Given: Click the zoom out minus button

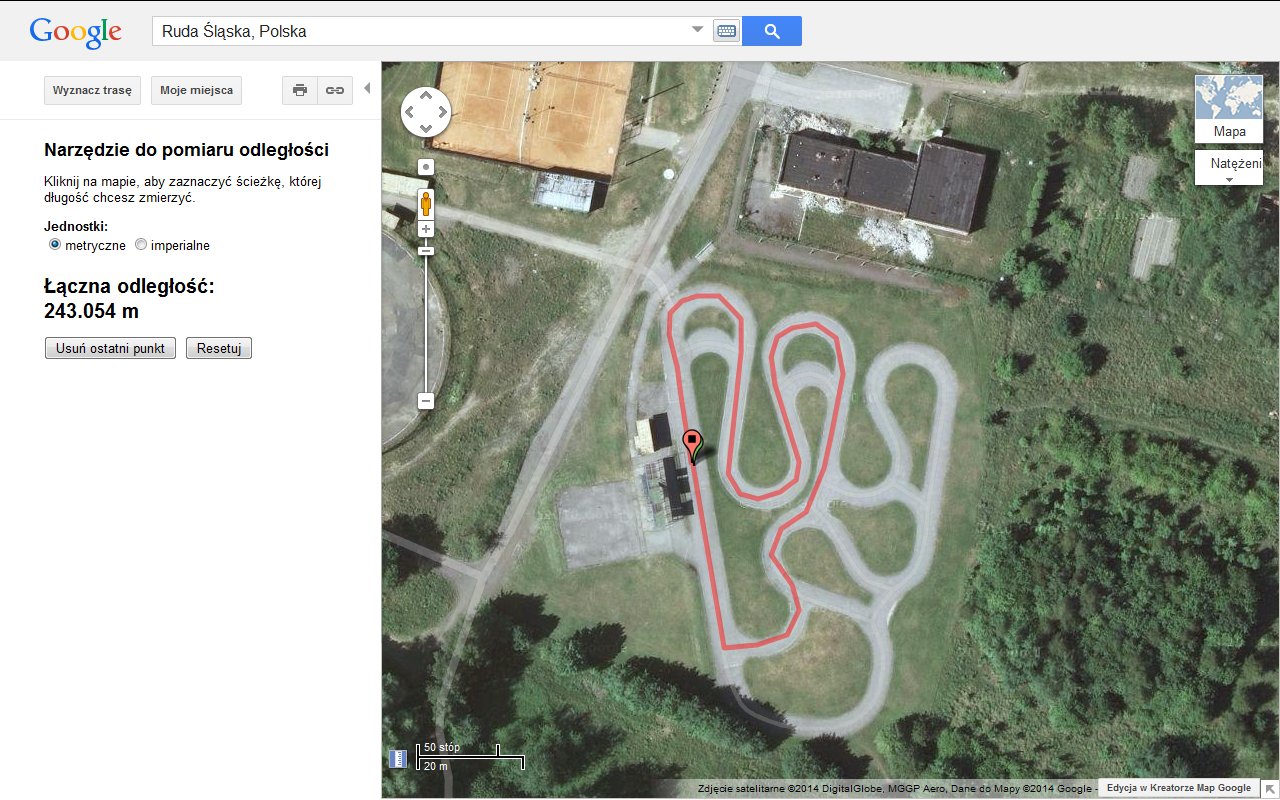Looking at the screenshot, I should pyautogui.click(x=426, y=401).
